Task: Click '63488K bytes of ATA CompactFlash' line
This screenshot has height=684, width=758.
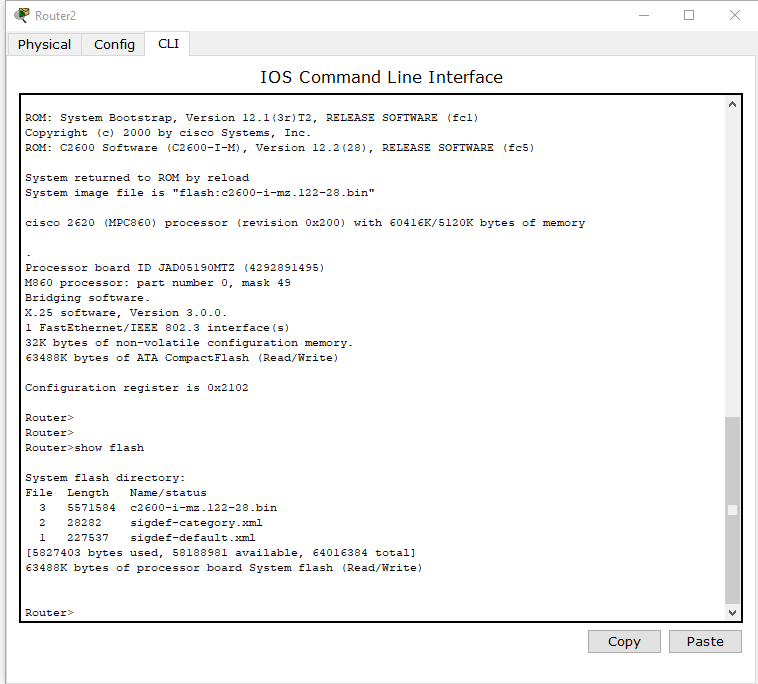Action: (182, 357)
